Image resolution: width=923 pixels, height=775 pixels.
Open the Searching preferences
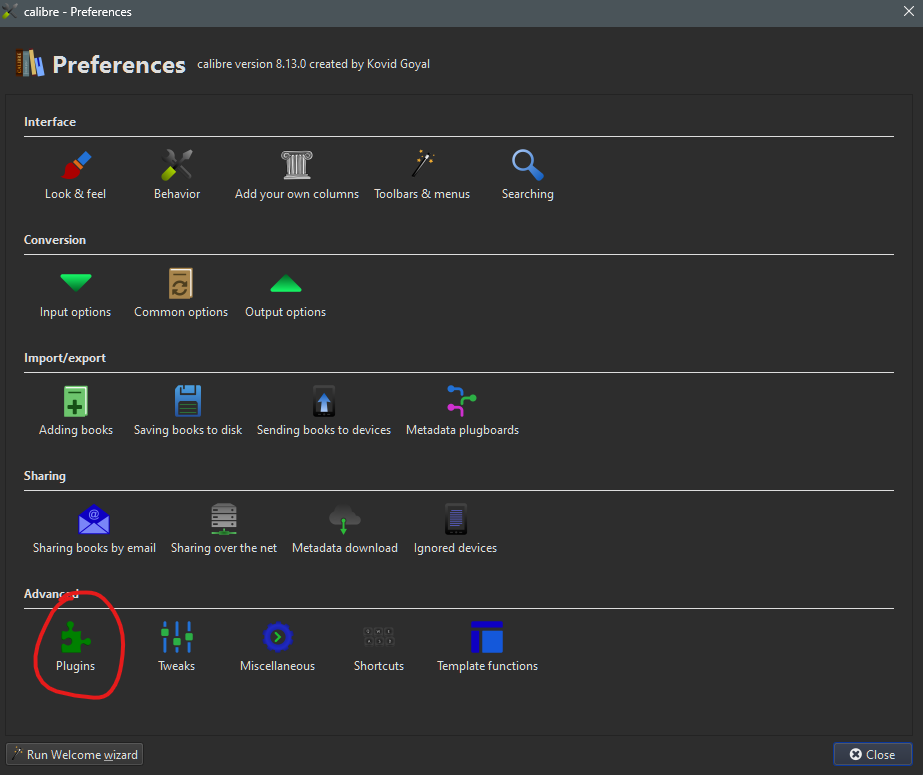(x=527, y=174)
